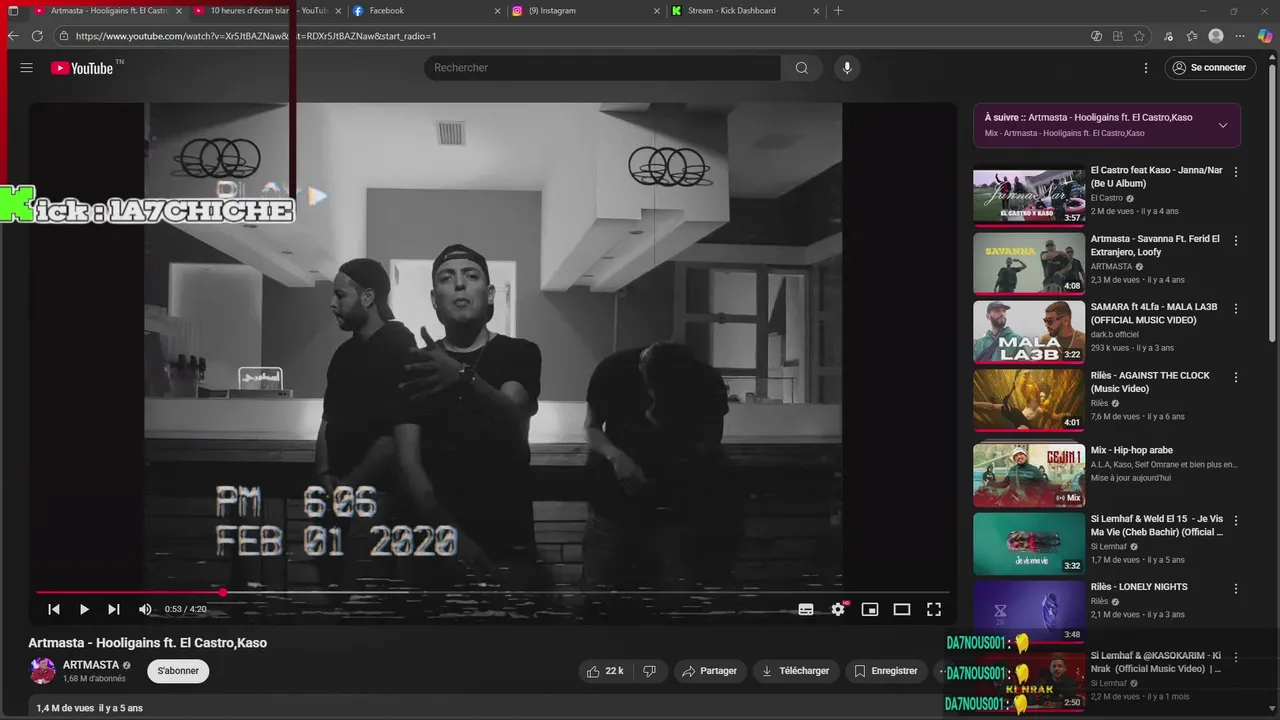1280x720 pixels.
Task: Click the Se connecter sign-in button
Action: click(1210, 68)
